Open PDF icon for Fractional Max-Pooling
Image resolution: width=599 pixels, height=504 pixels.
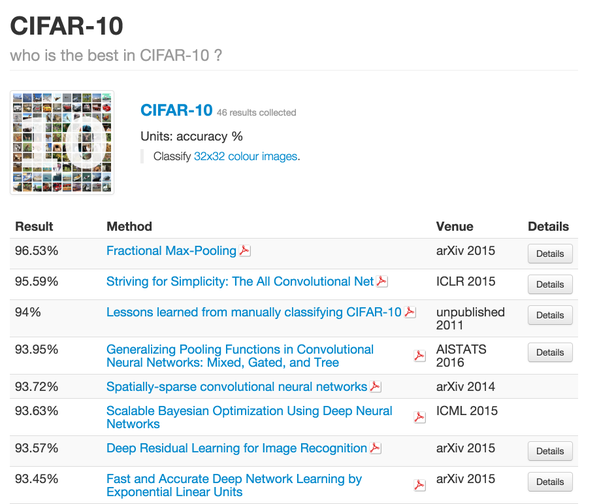point(244,251)
